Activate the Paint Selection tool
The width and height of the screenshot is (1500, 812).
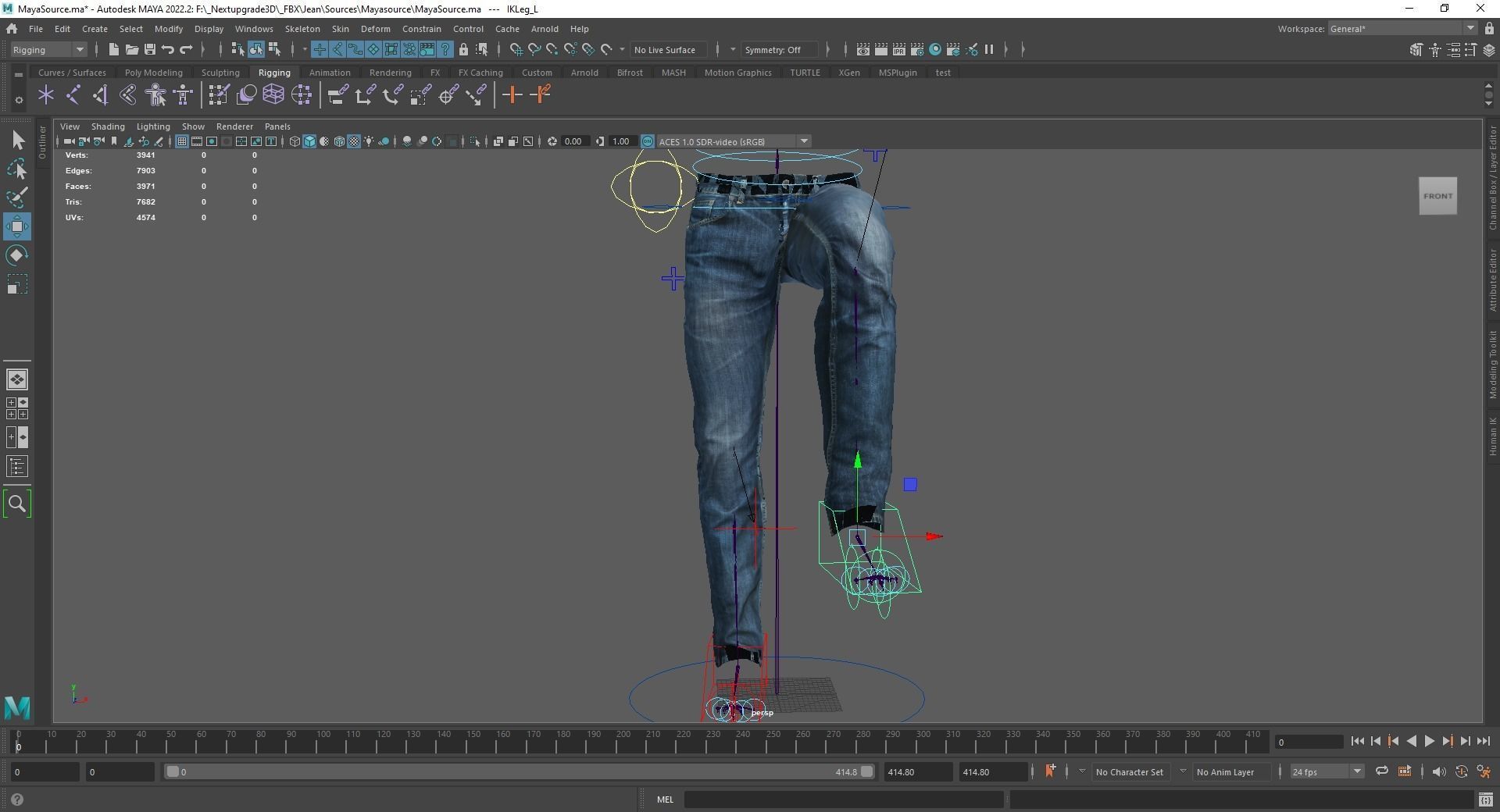(x=17, y=198)
